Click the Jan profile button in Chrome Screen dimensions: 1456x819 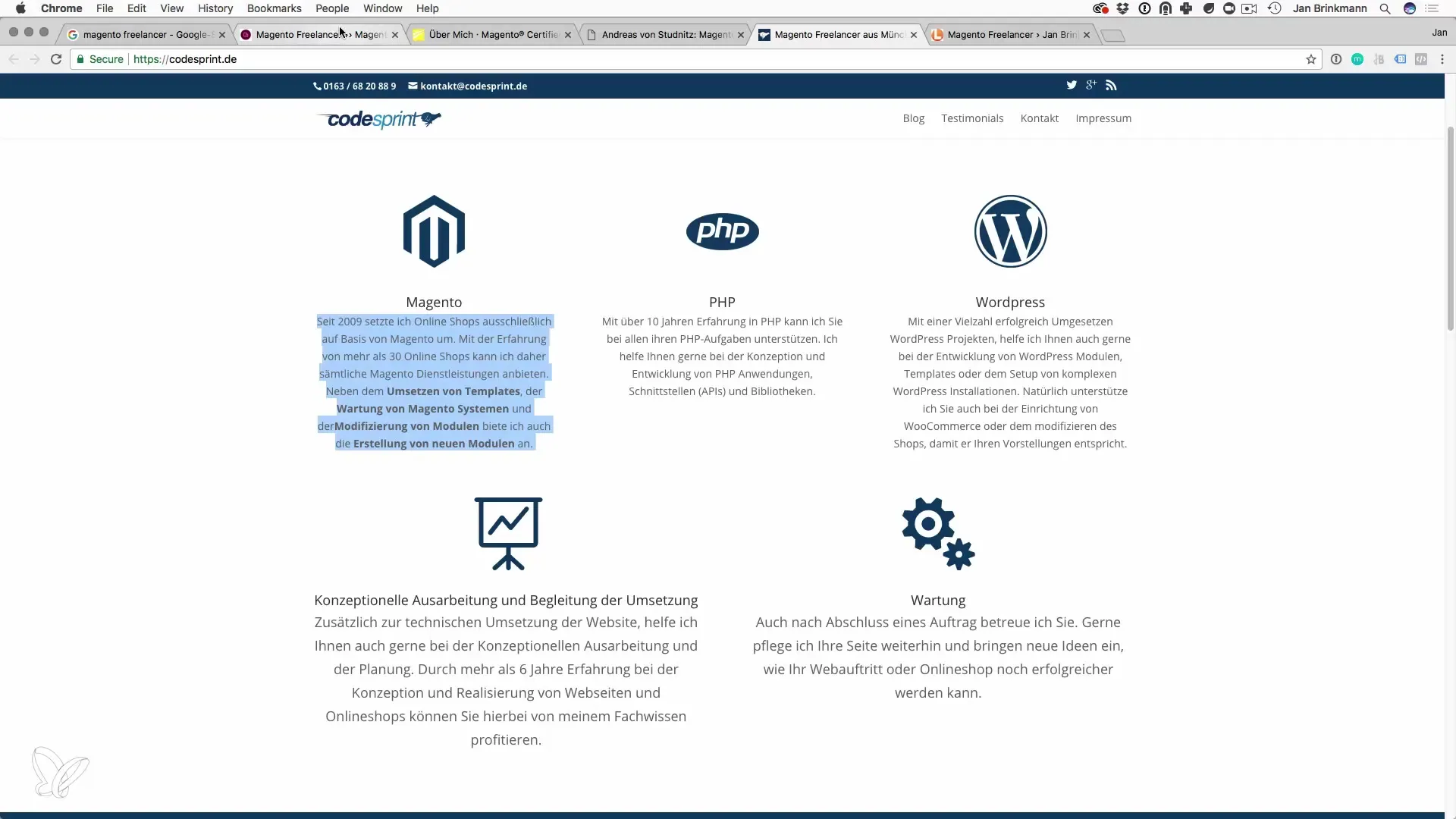(x=1439, y=33)
